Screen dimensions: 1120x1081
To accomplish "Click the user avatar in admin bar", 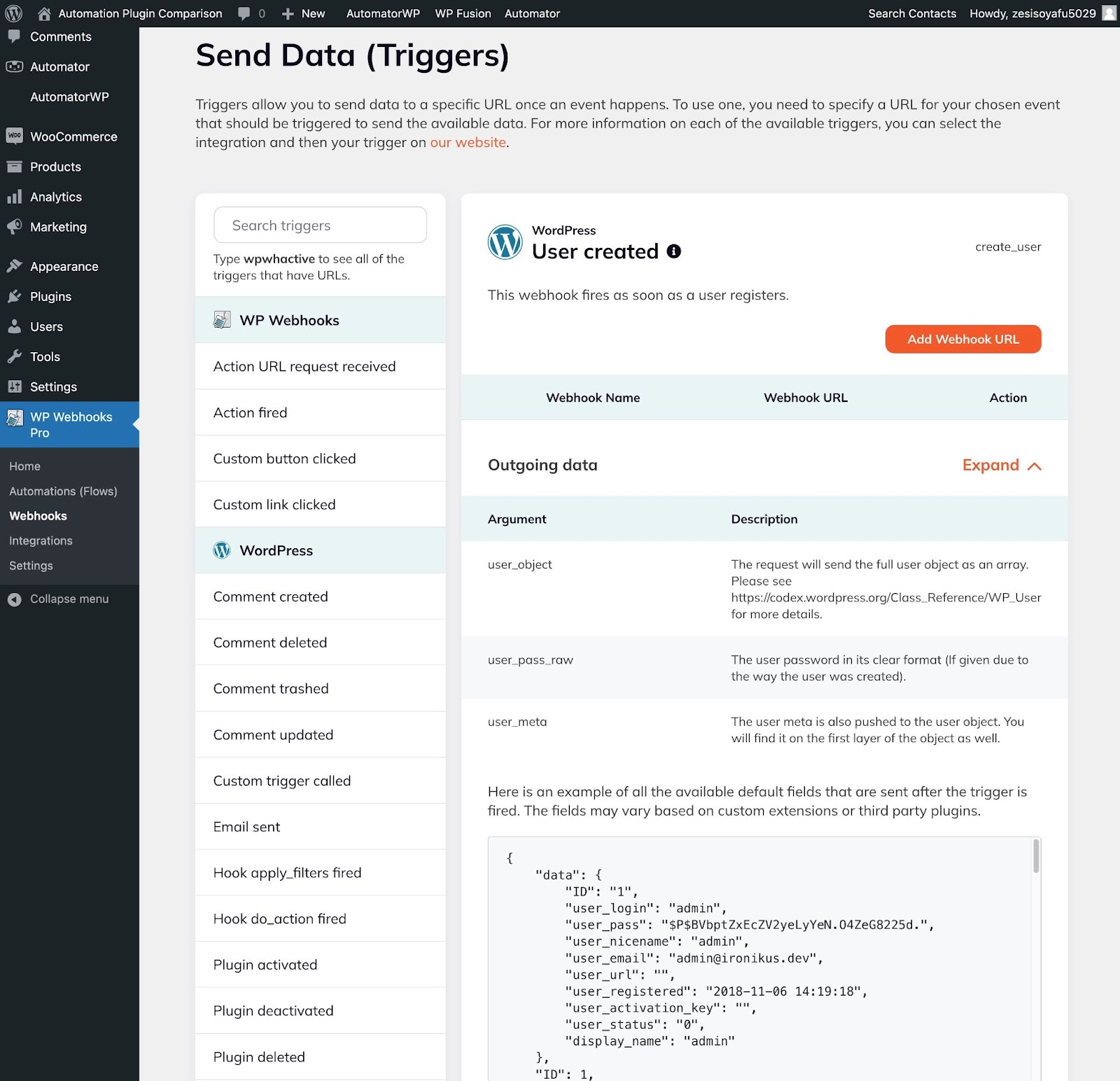I will [x=1109, y=13].
